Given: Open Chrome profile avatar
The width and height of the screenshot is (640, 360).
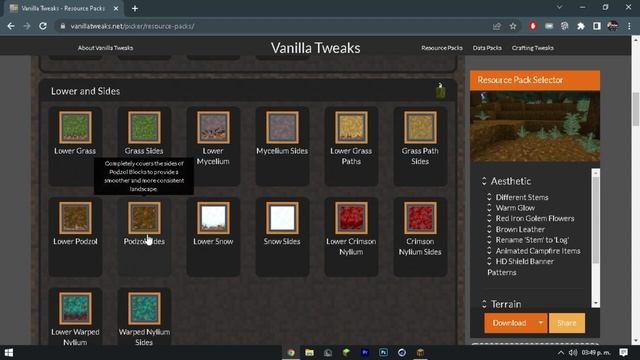Looking at the screenshot, I should 612,26.
